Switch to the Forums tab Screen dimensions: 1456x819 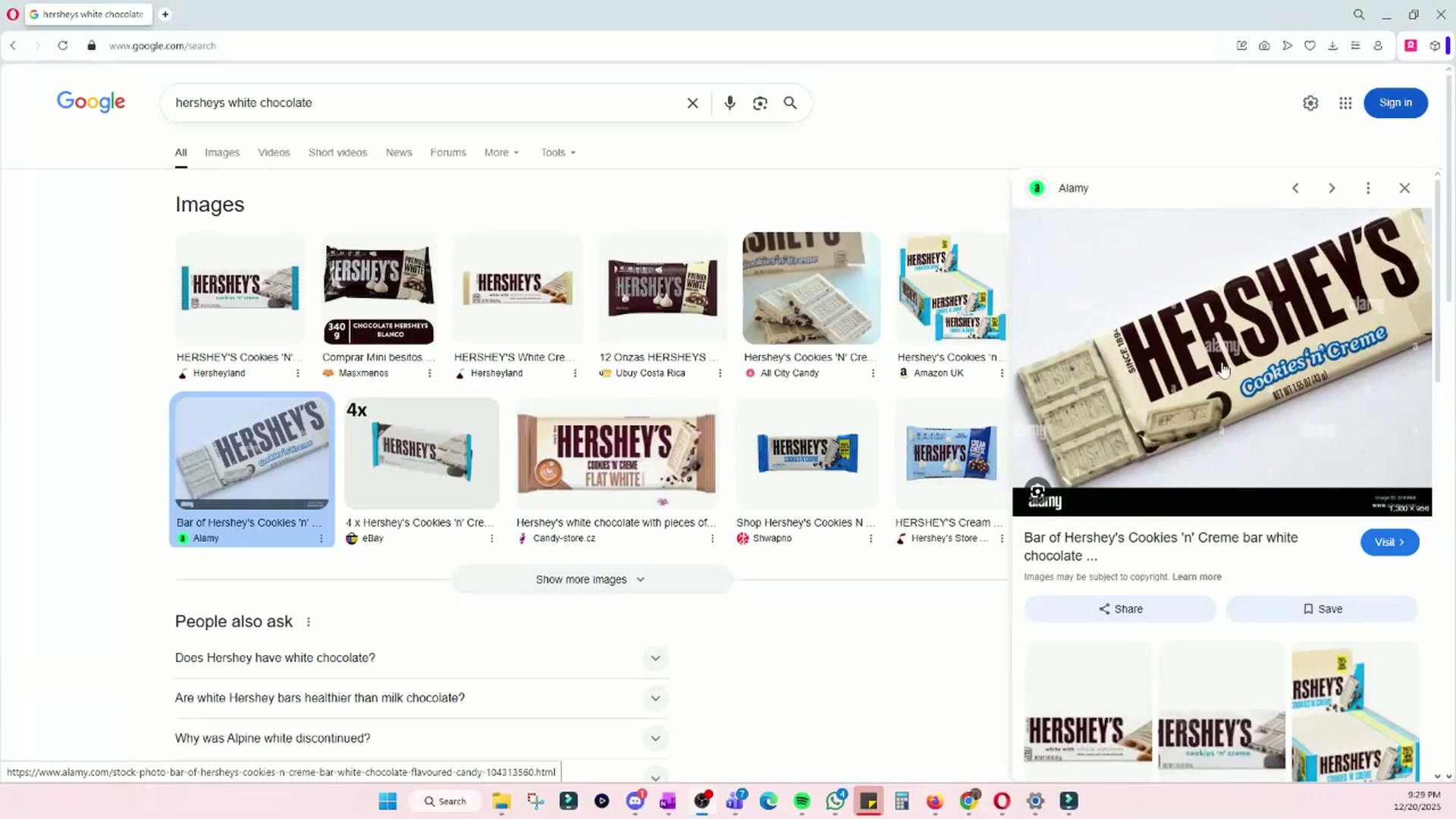tap(448, 152)
